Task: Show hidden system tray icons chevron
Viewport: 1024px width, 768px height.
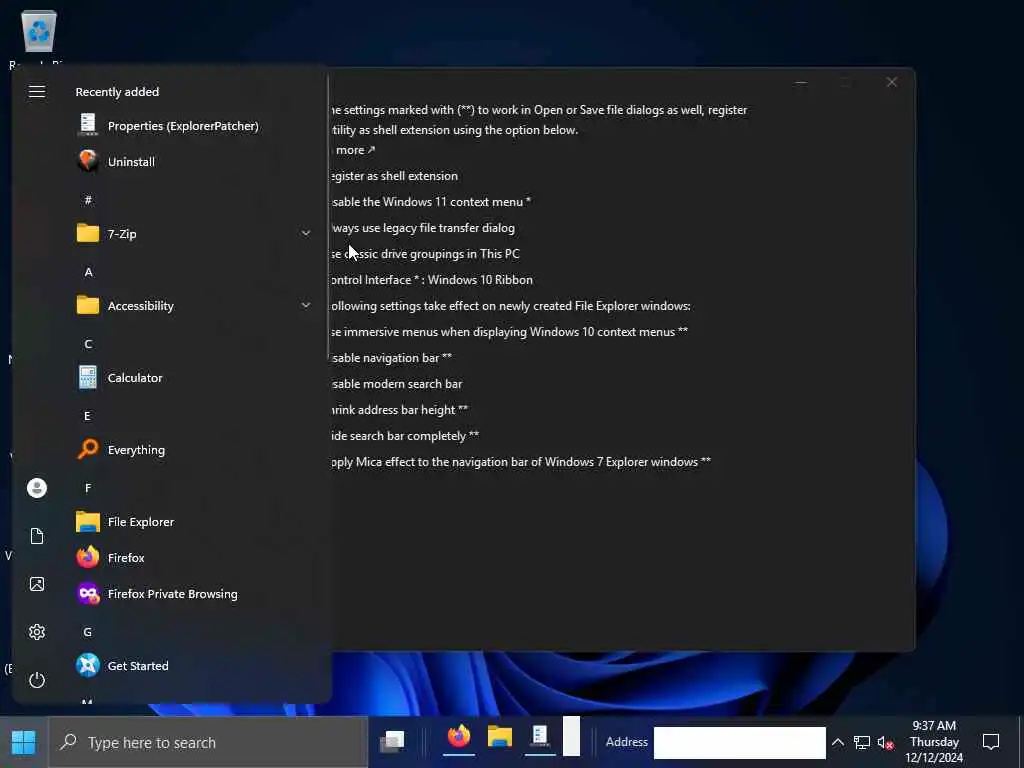Action: [x=838, y=742]
